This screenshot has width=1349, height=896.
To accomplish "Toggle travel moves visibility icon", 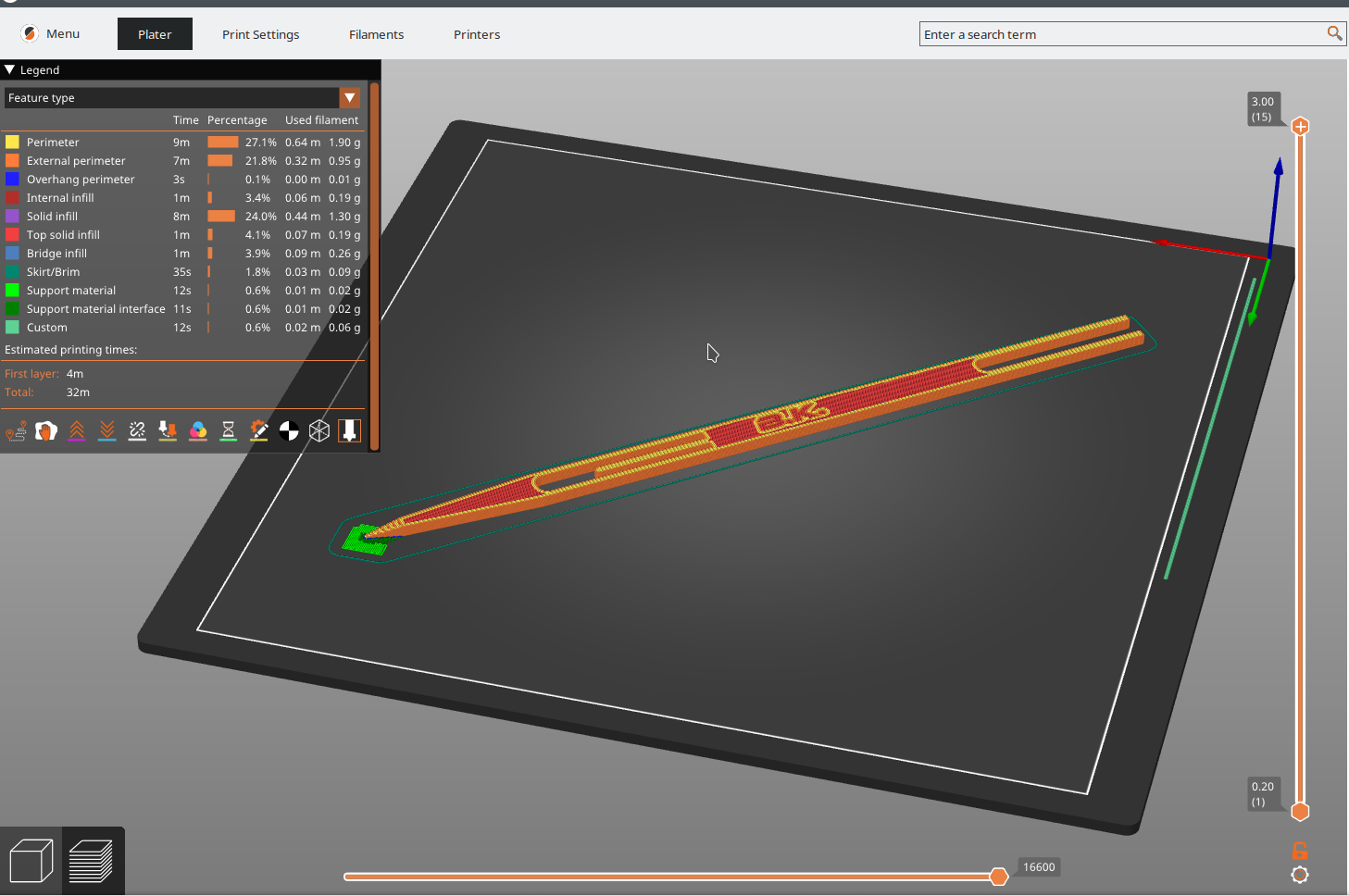I will click(16, 430).
